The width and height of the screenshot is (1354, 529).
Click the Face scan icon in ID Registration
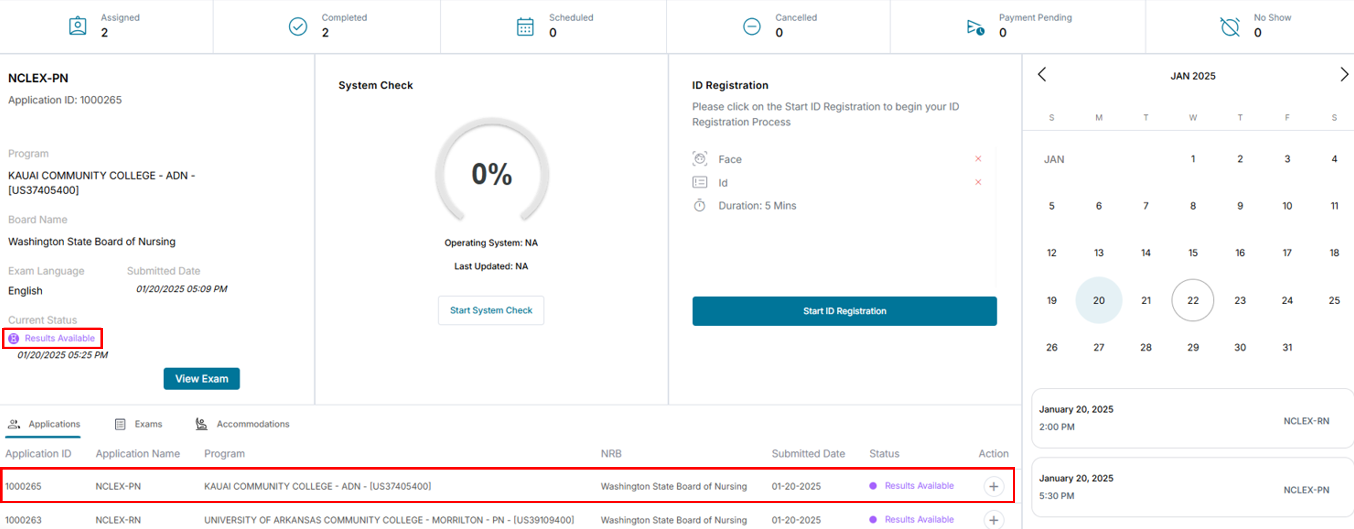point(700,159)
